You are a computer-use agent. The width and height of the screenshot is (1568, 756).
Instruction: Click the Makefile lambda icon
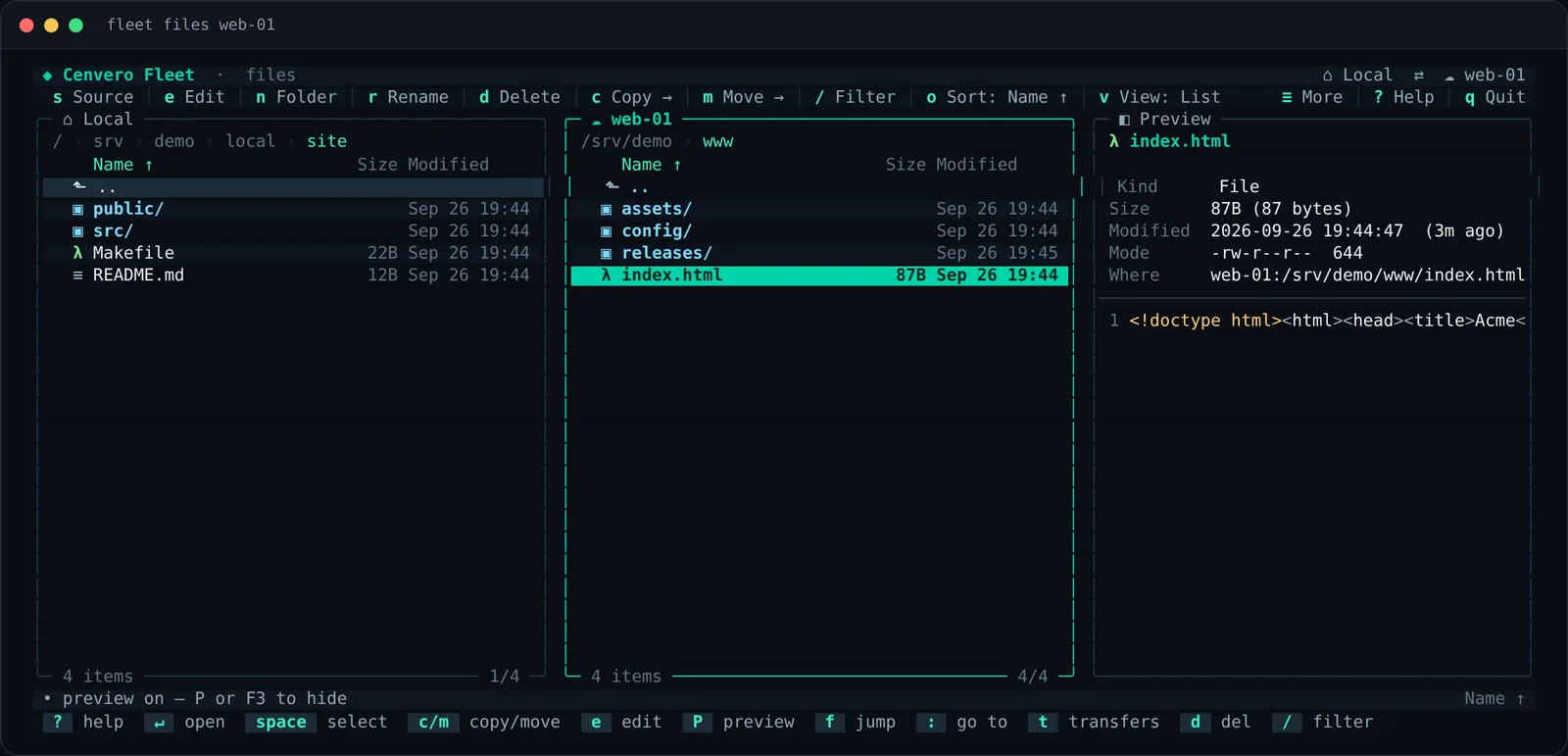pyautogui.click(x=77, y=253)
